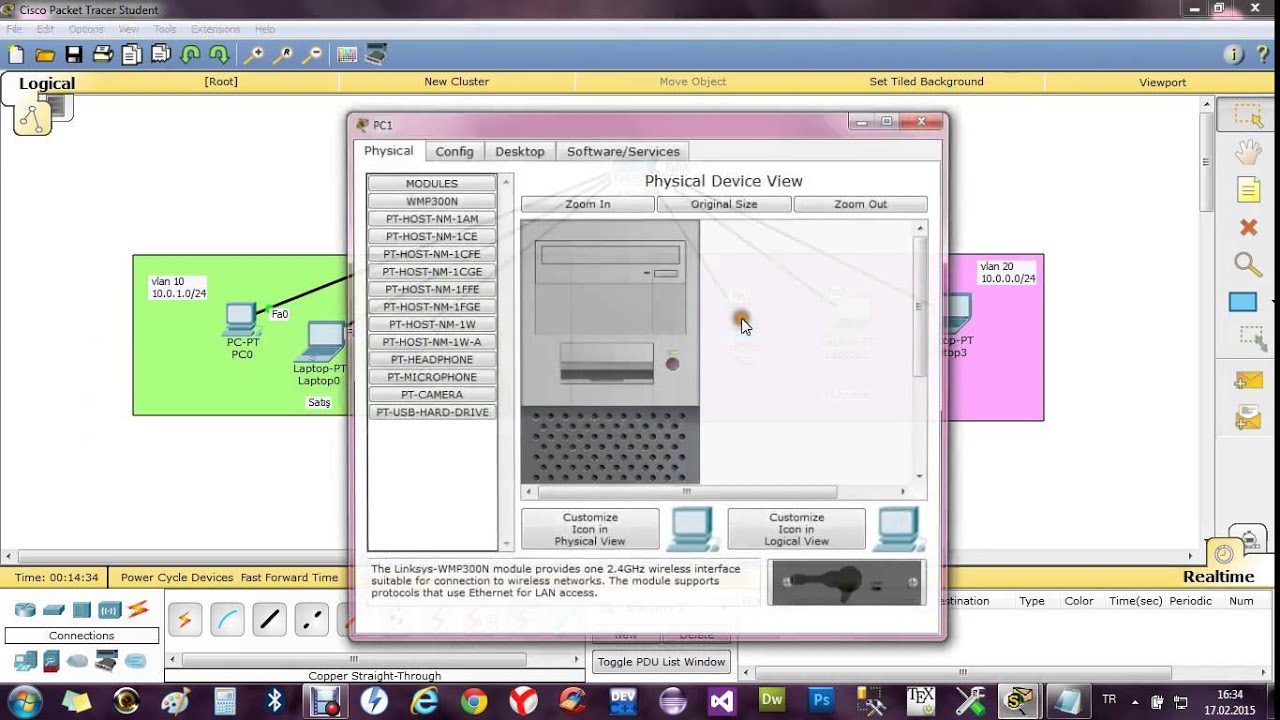
Task: Open the navigation tree icon under Logical
Action: (32, 119)
